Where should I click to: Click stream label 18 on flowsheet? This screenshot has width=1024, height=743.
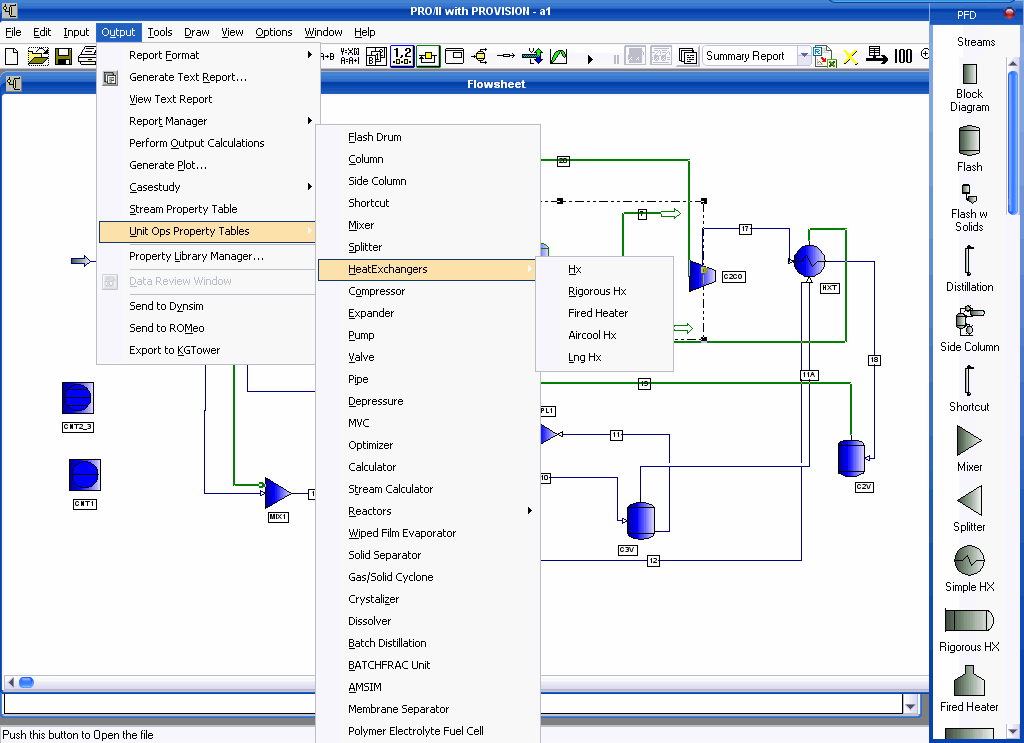click(x=874, y=360)
